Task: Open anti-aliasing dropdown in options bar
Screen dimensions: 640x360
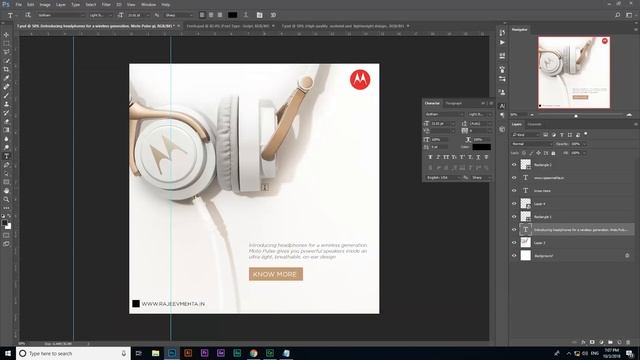Action: tap(178, 15)
